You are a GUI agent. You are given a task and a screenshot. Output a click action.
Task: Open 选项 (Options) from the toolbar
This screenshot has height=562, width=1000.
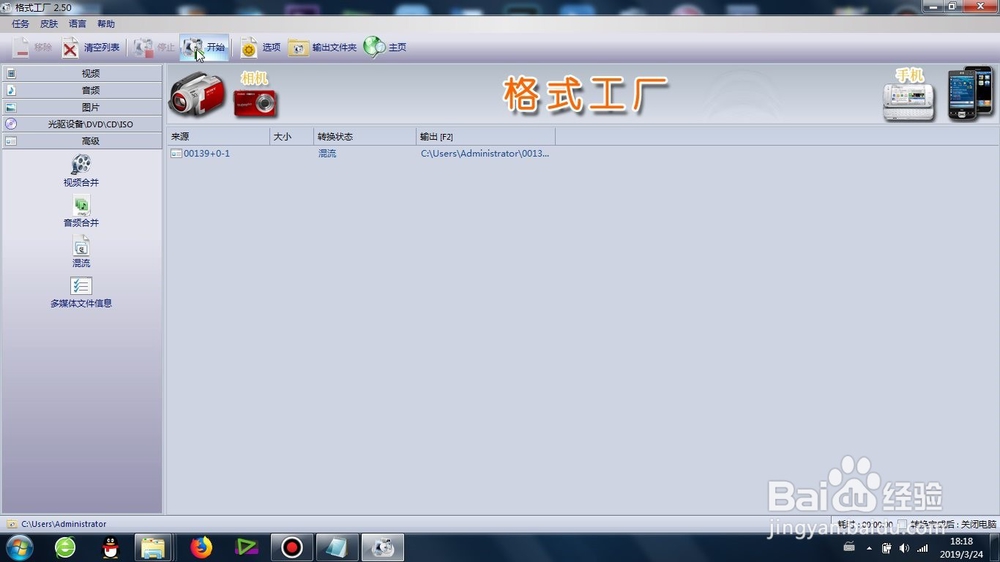click(260, 48)
